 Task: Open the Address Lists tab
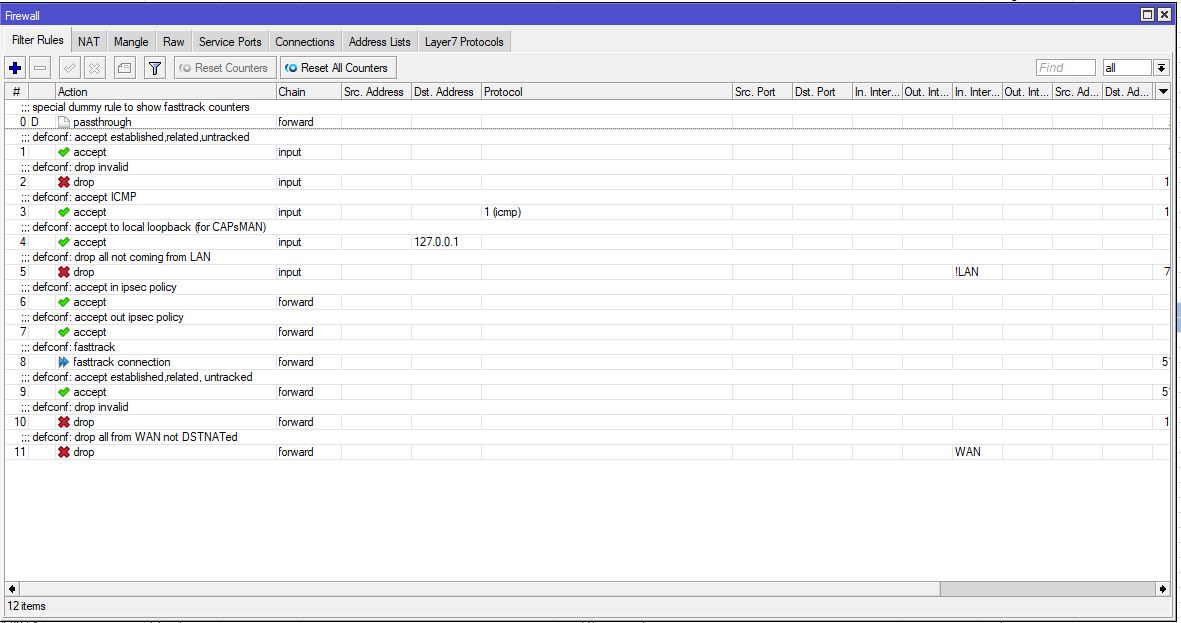[379, 42]
